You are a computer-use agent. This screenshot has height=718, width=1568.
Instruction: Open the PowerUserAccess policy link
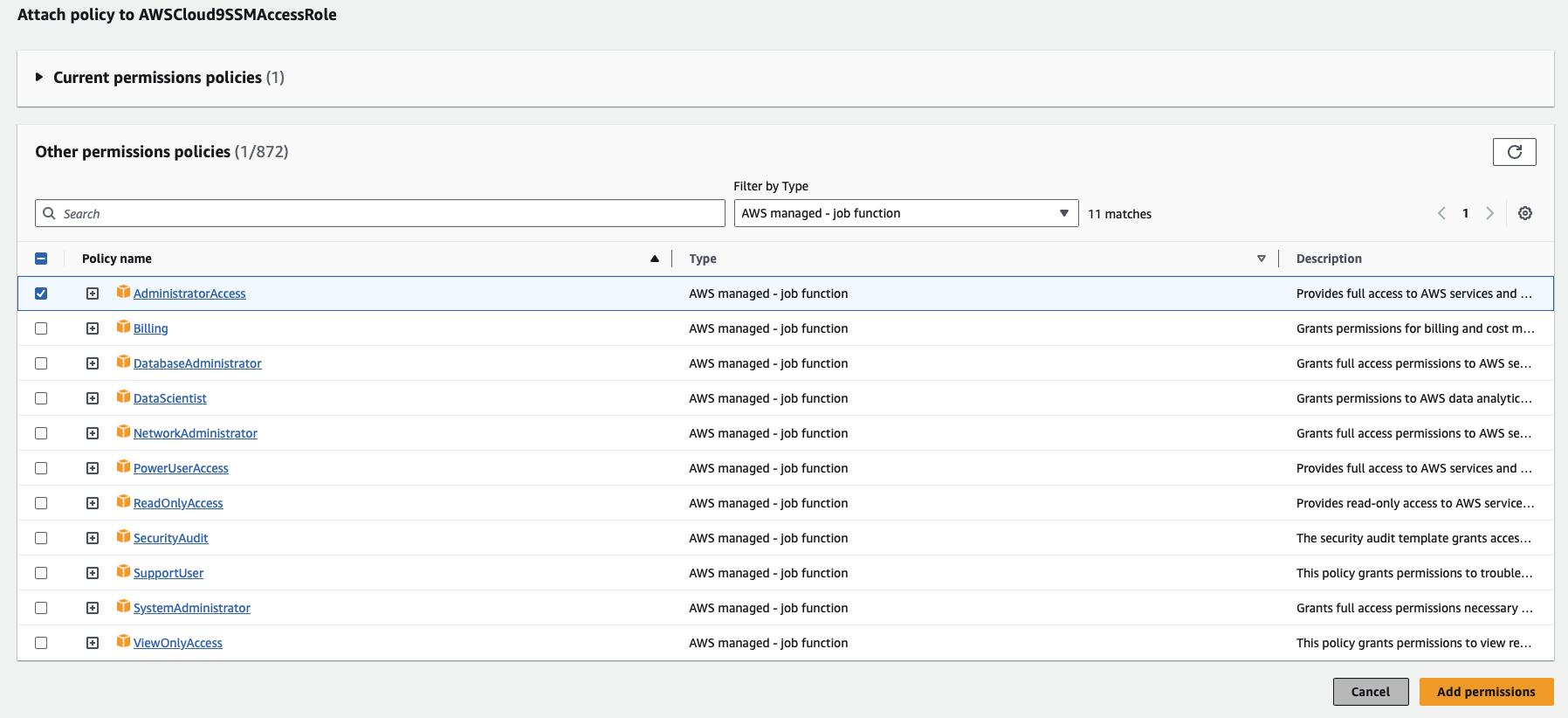[181, 468]
